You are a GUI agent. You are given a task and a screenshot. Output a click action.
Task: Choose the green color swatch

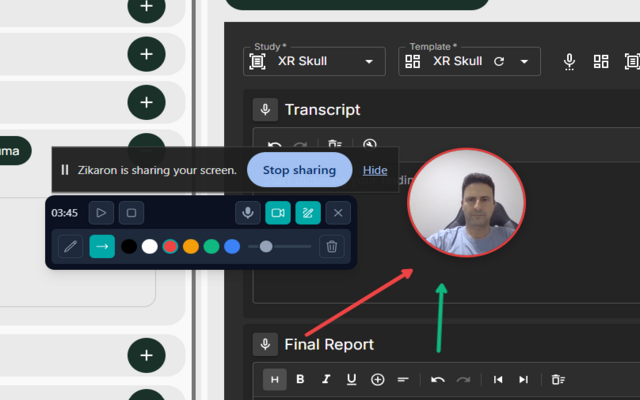point(211,247)
